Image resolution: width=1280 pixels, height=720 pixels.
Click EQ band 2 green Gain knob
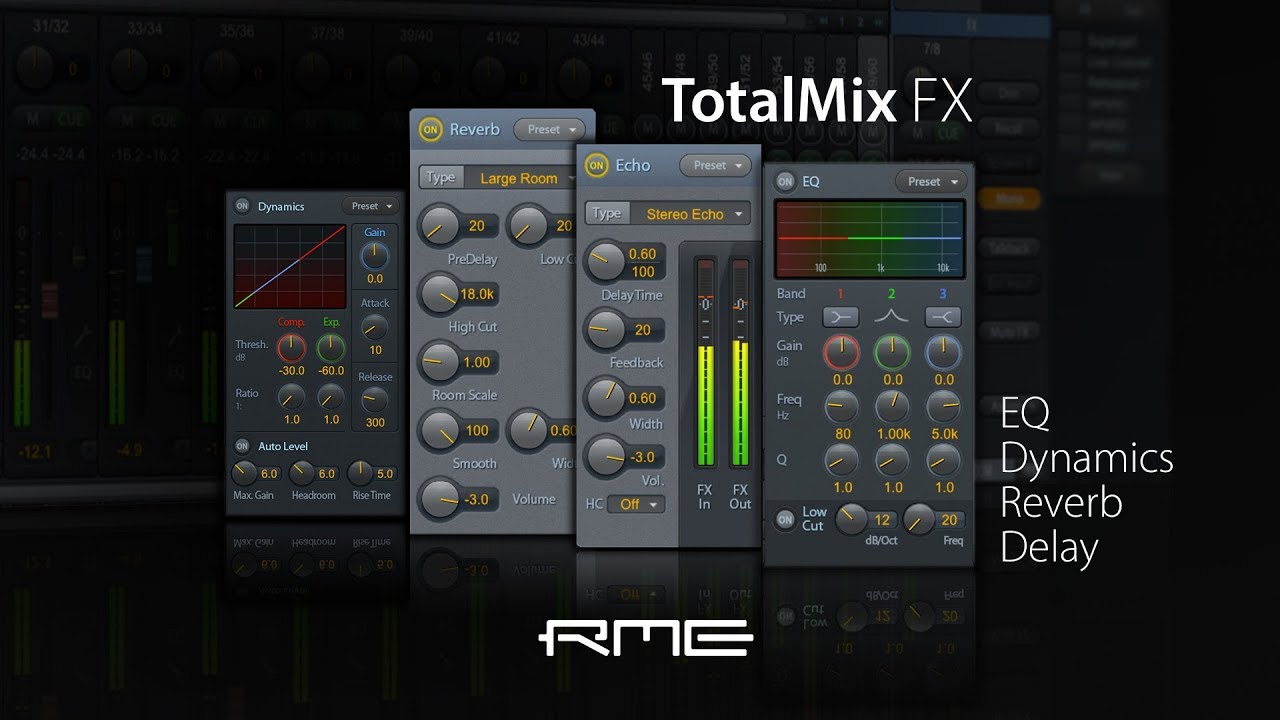pyautogui.click(x=892, y=352)
